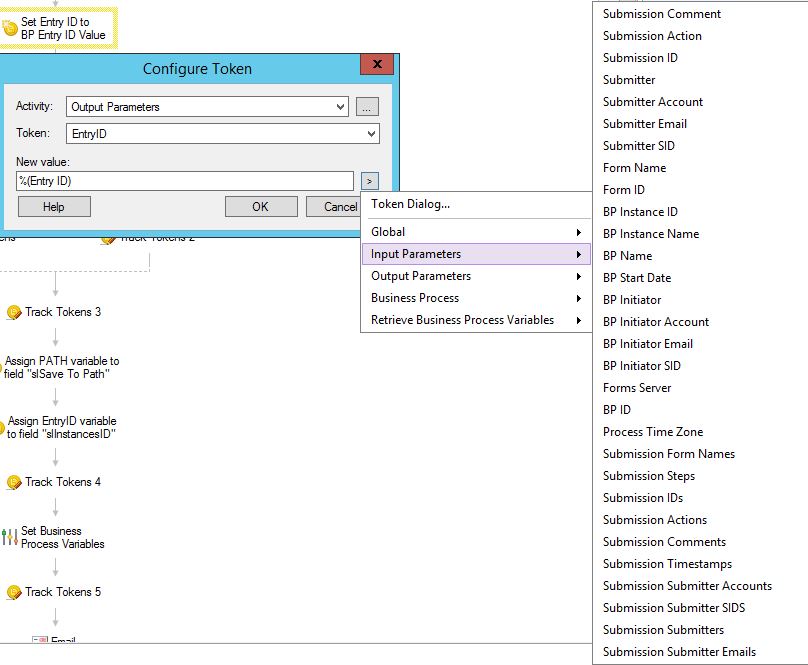This screenshot has width=808, height=665.
Task: Click the OK button
Action: [x=260, y=207]
